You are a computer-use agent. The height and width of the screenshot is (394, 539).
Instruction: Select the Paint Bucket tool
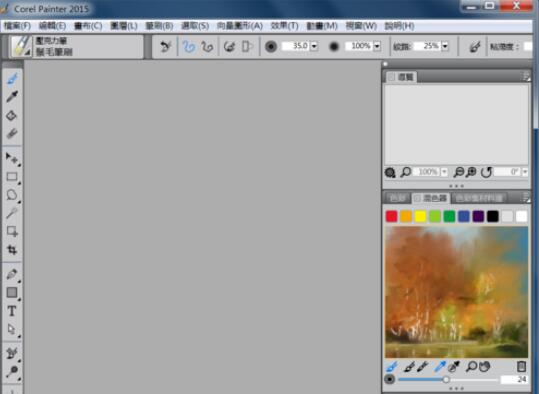(x=12, y=116)
